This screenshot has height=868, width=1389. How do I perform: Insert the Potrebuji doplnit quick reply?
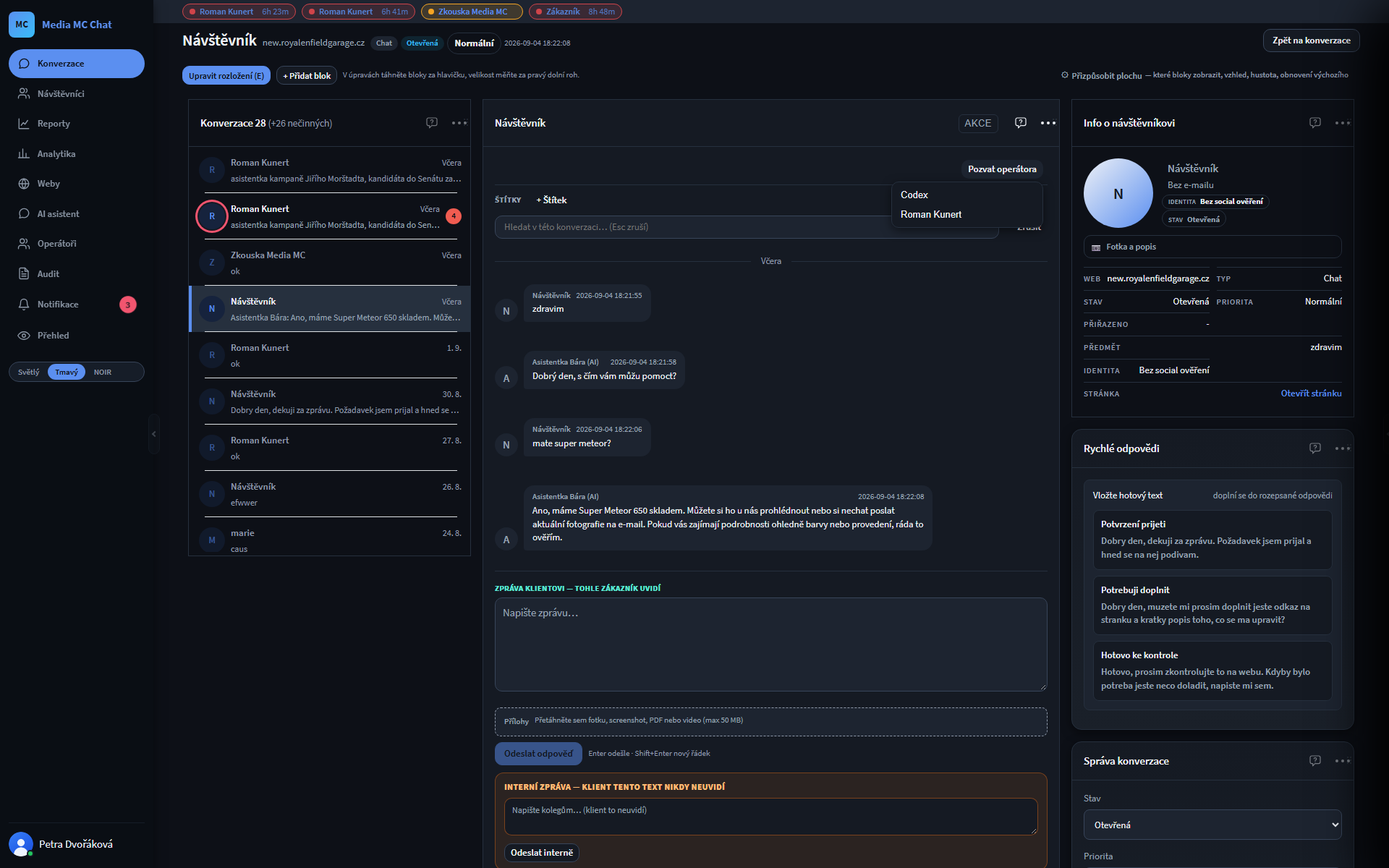(1212, 605)
